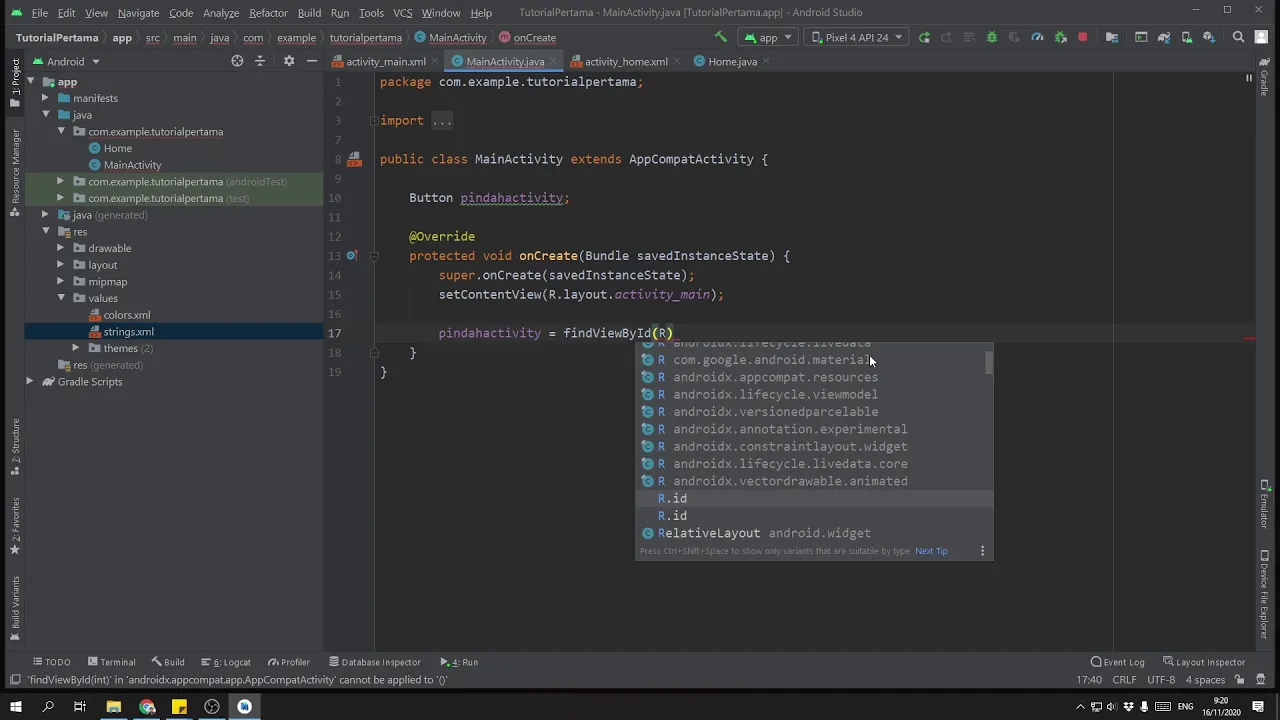Screen dimensions: 1280x720
Task: Open Project panel gear options
Action: coord(289,61)
